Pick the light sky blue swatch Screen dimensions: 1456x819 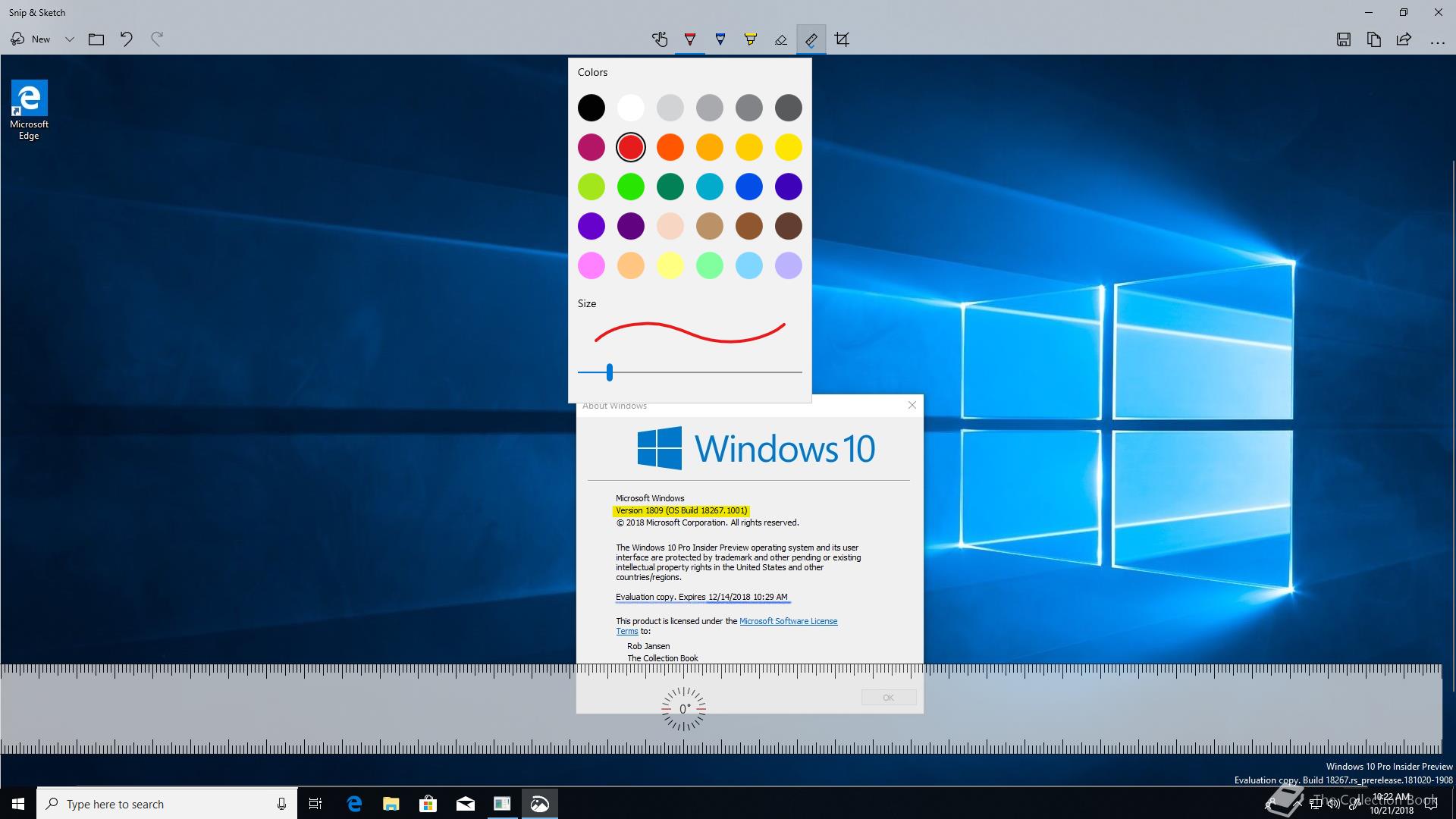[749, 265]
